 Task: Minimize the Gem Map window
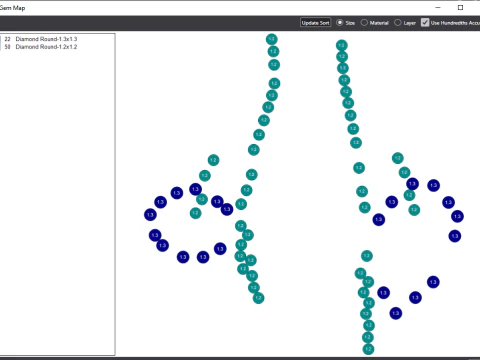[x=438, y=7]
